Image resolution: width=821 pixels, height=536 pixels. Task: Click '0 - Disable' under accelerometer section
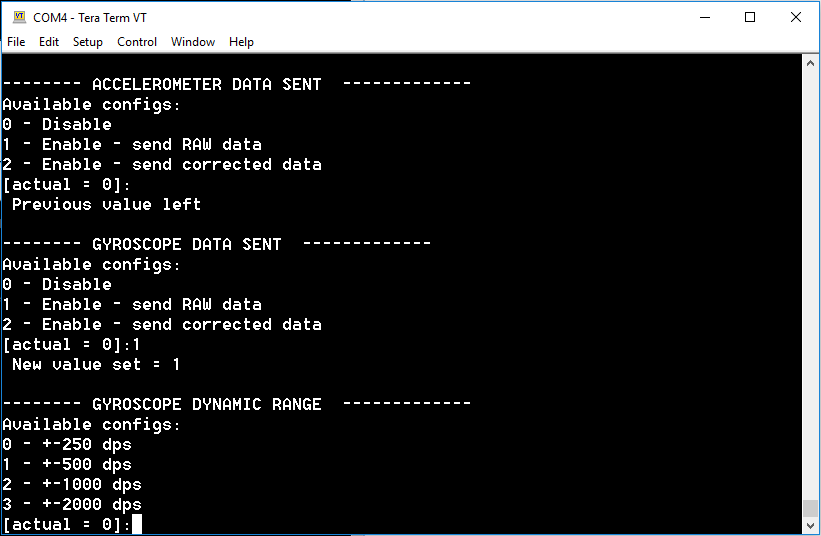tap(57, 125)
